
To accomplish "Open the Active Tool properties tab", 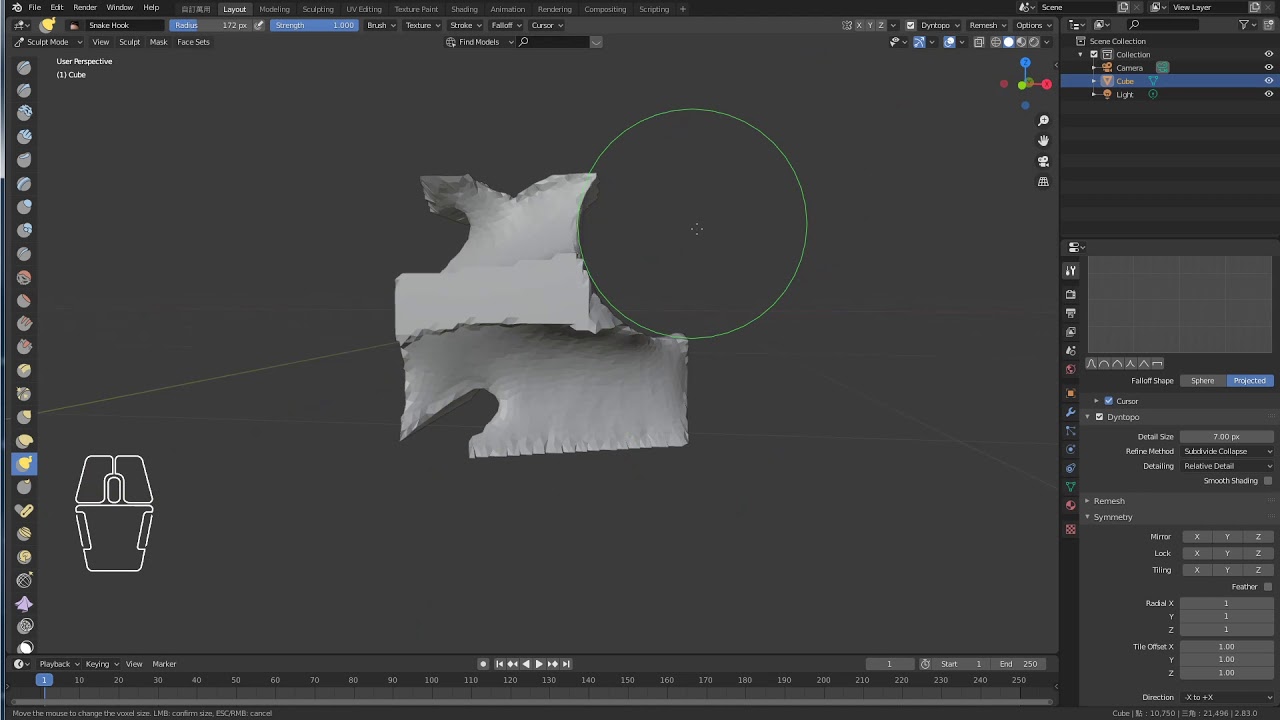I will 1070,271.
